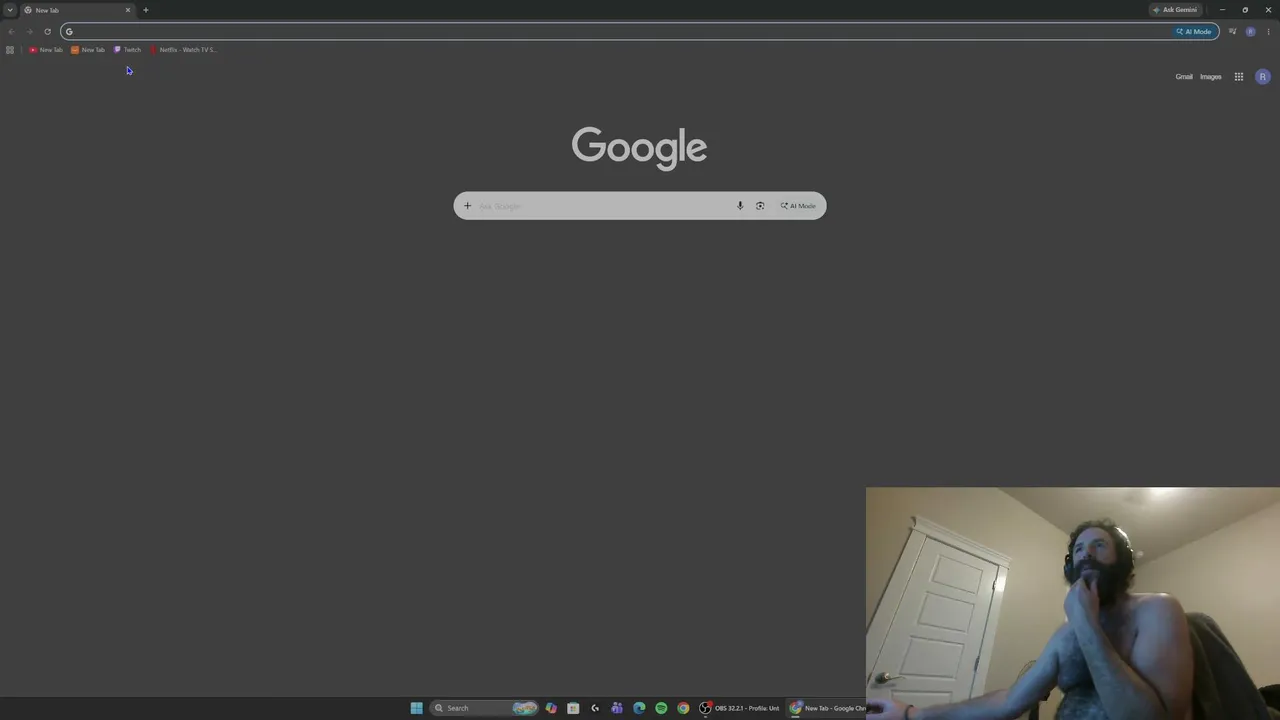Open Copilot from the taskbar
The height and width of the screenshot is (720, 1280).
click(551, 708)
